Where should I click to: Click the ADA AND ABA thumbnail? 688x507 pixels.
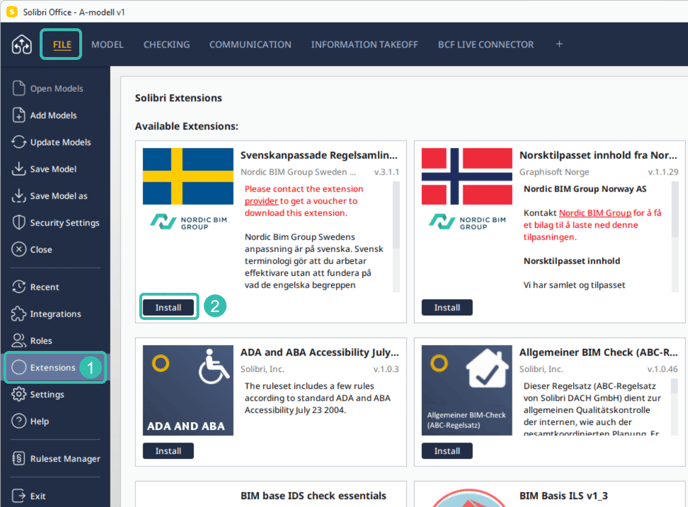188,390
